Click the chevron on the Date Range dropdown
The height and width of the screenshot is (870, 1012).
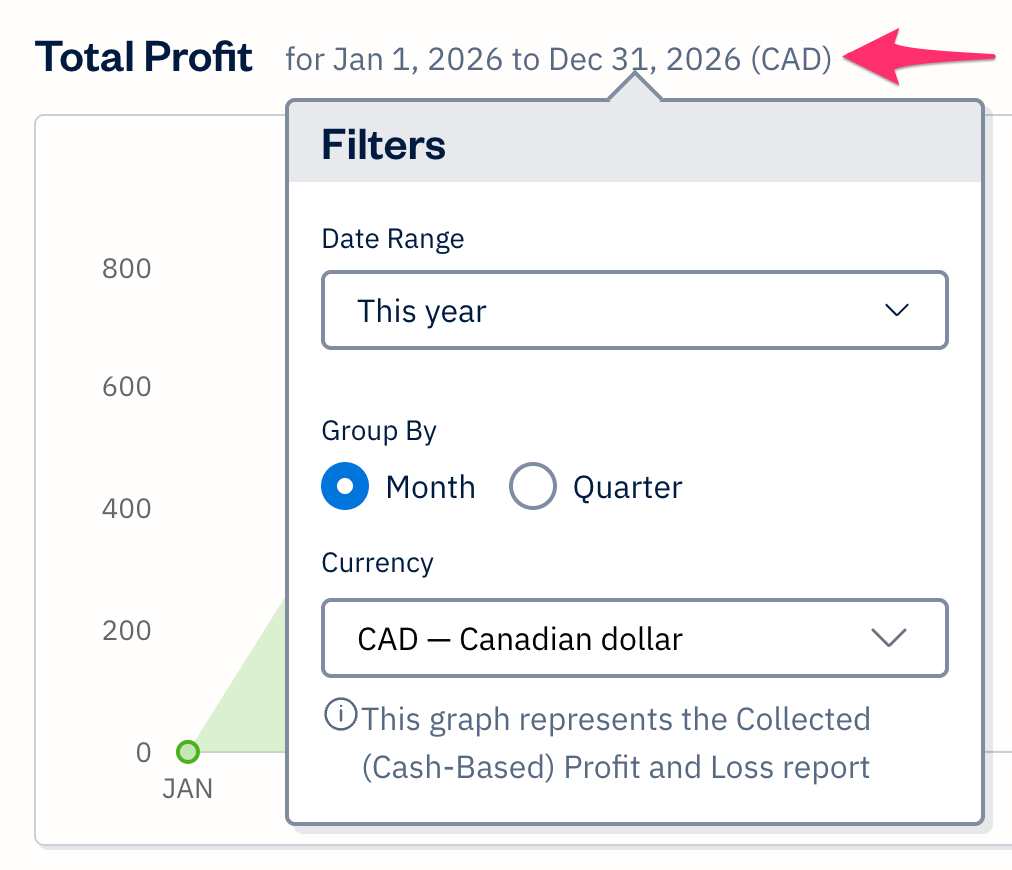(897, 310)
